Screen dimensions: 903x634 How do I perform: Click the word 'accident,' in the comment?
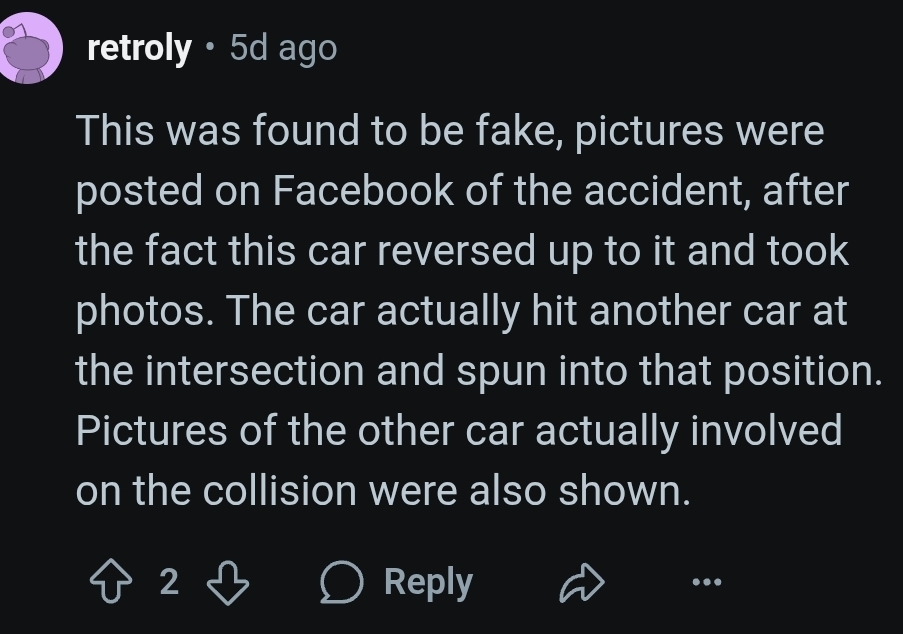pyautogui.click(x=667, y=191)
